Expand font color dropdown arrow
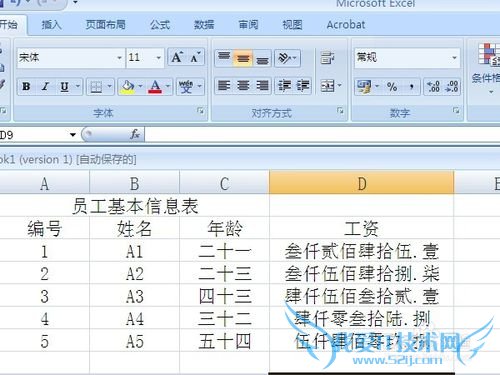This screenshot has height=375, width=500. (168, 86)
